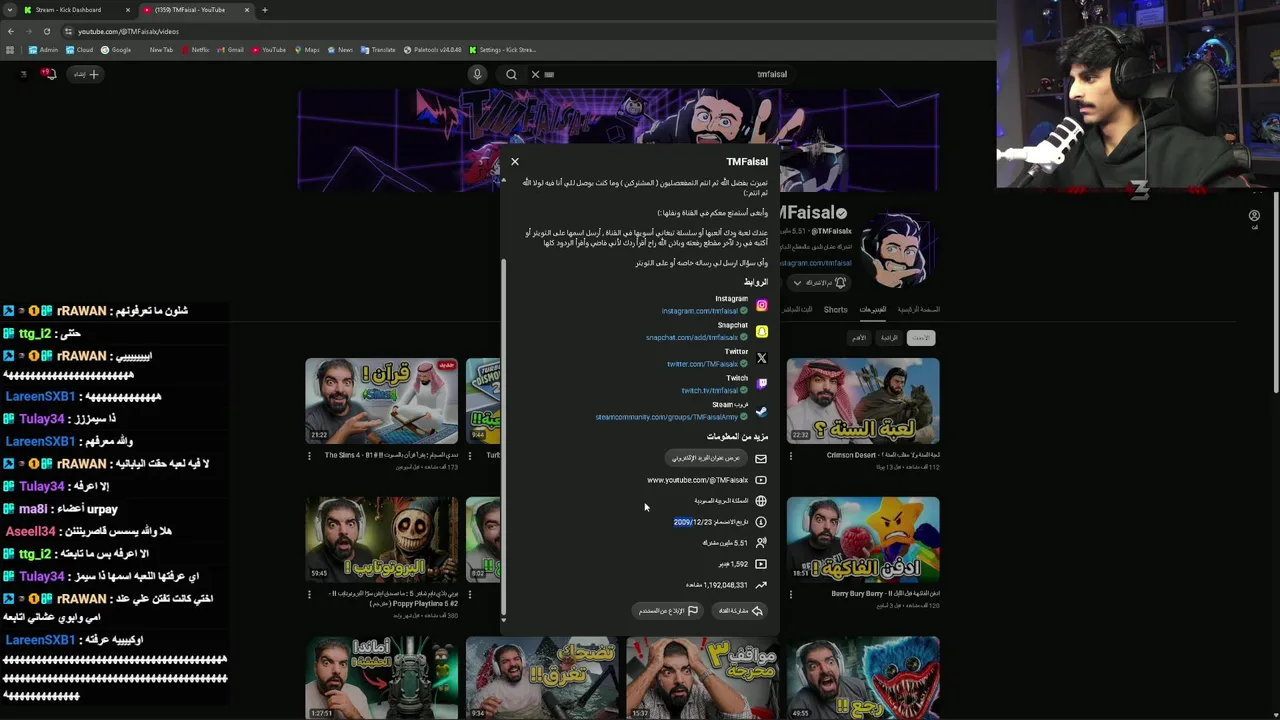Image resolution: width=1280 pixels, height=720 pixels.
Task: Open options menu for Crimson Desert video
Action: click(790, 456)
